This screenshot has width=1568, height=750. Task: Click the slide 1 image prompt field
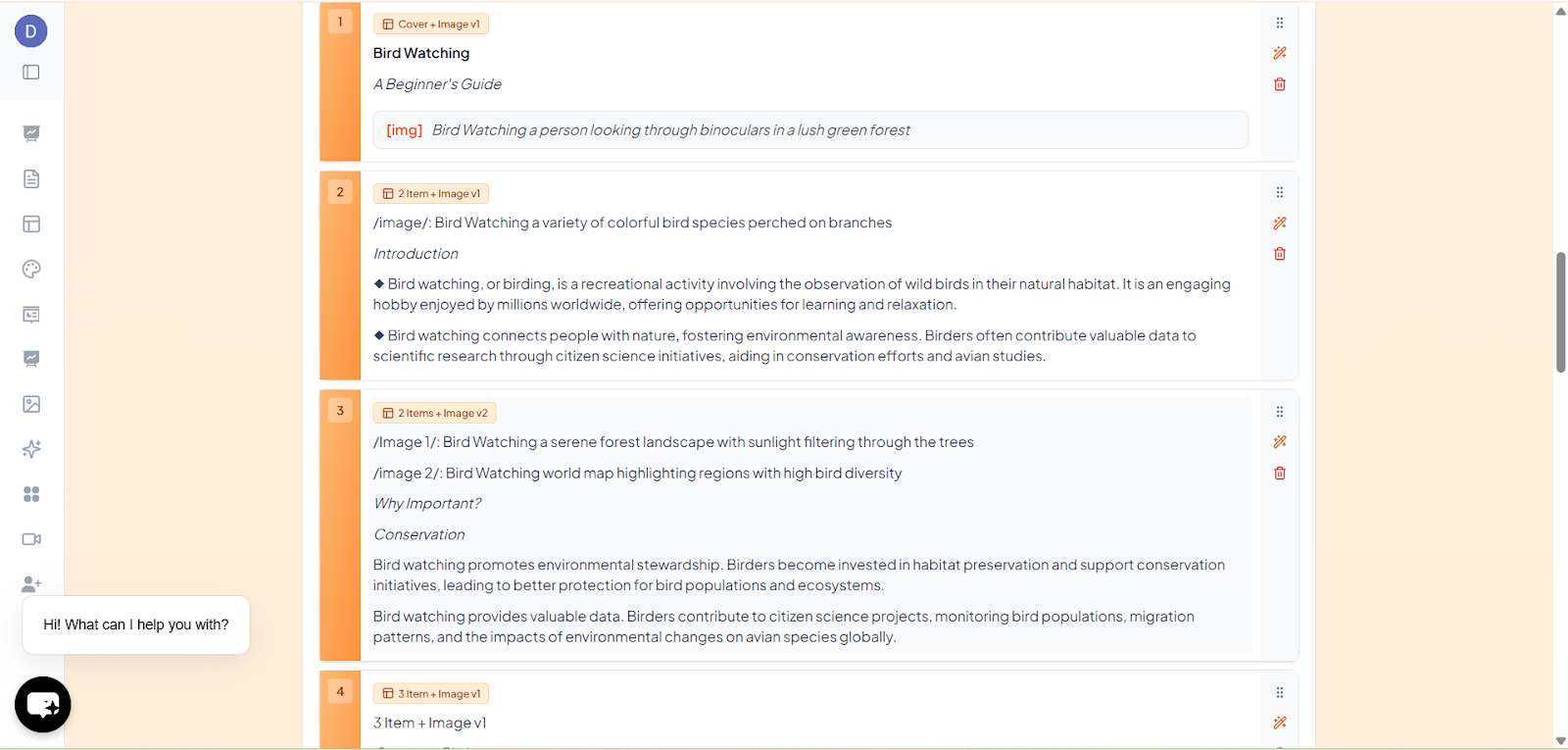pyautogui.click(x=810, y=130)
